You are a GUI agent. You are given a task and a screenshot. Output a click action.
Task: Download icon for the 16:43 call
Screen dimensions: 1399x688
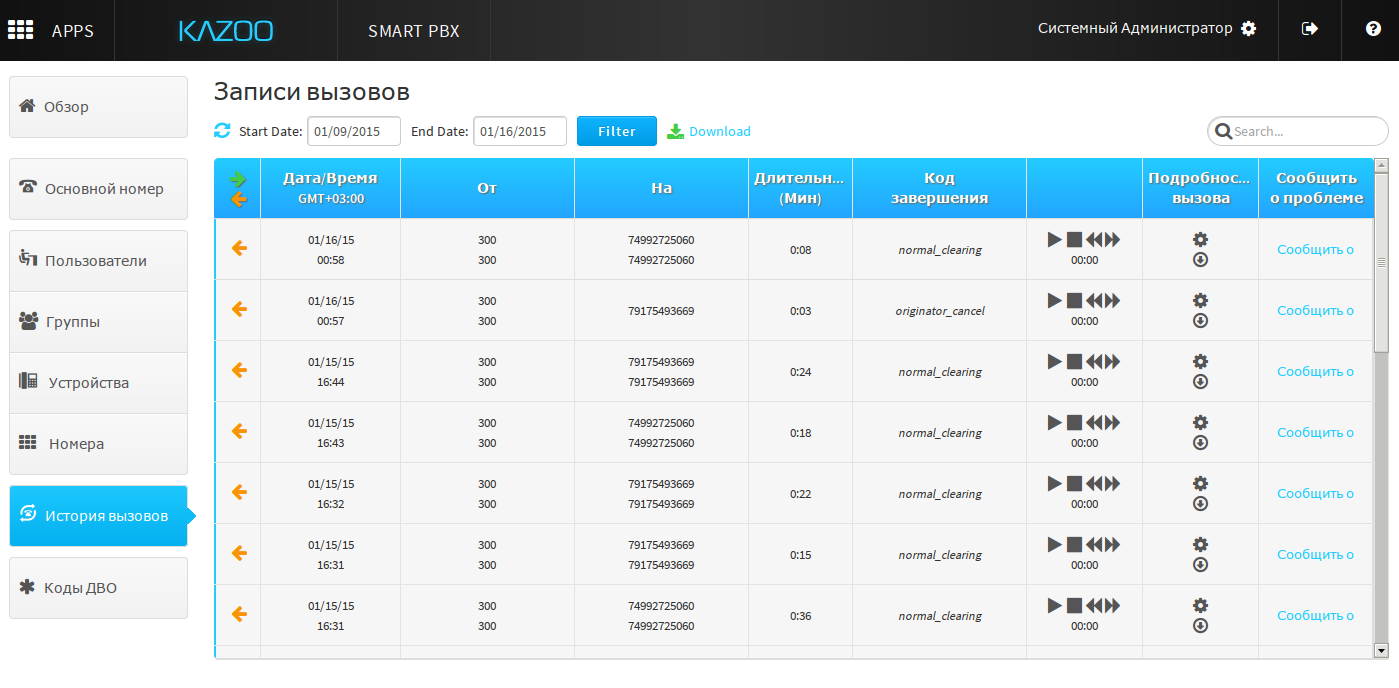(x=1201, y=442)
